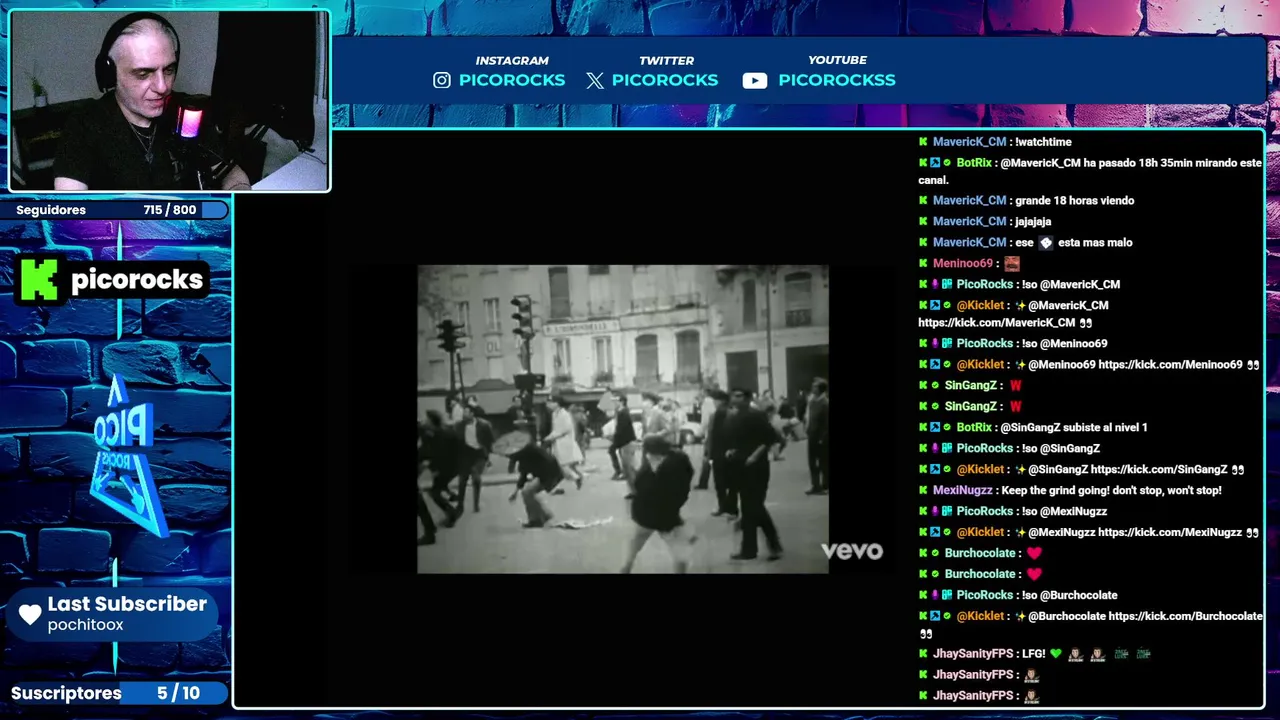Click the emote posted by Meninoo69
The height and width of the screenshot is (720, 1280).
point(1012,264)
